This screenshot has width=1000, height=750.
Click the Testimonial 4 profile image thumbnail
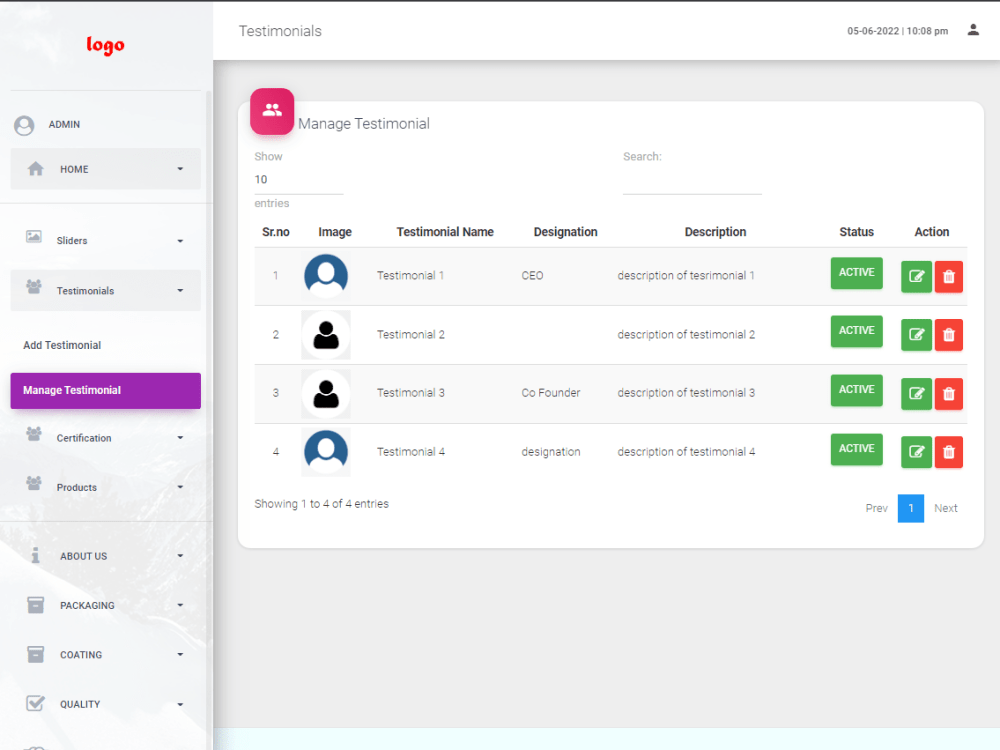(x=326, y=452)
